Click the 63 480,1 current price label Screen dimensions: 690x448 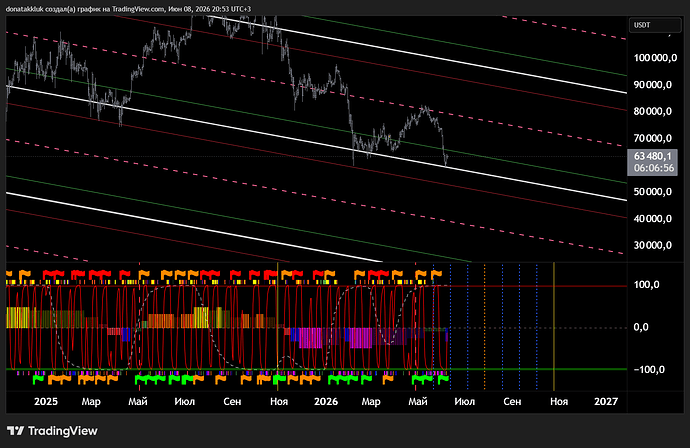tap(653, 156)
